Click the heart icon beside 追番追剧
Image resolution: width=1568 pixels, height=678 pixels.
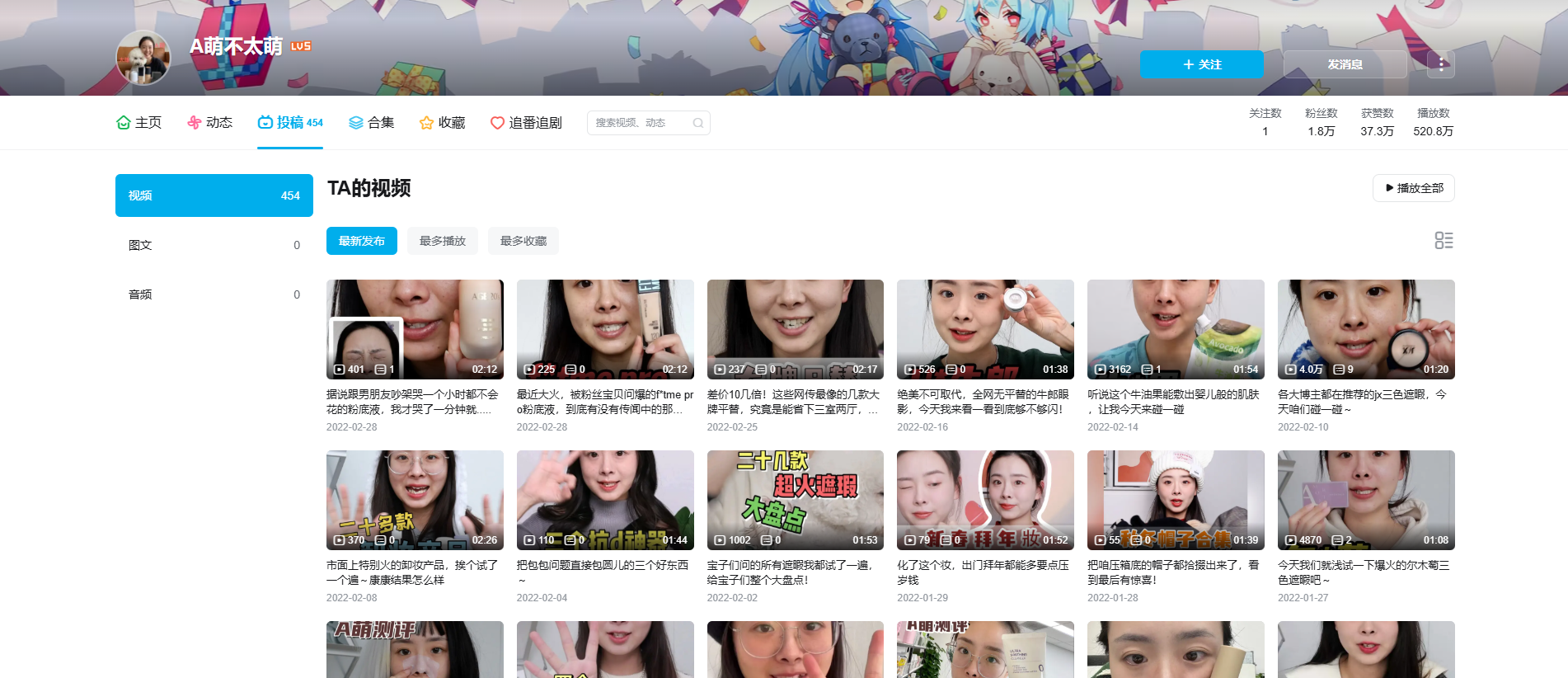click(497, 123)
